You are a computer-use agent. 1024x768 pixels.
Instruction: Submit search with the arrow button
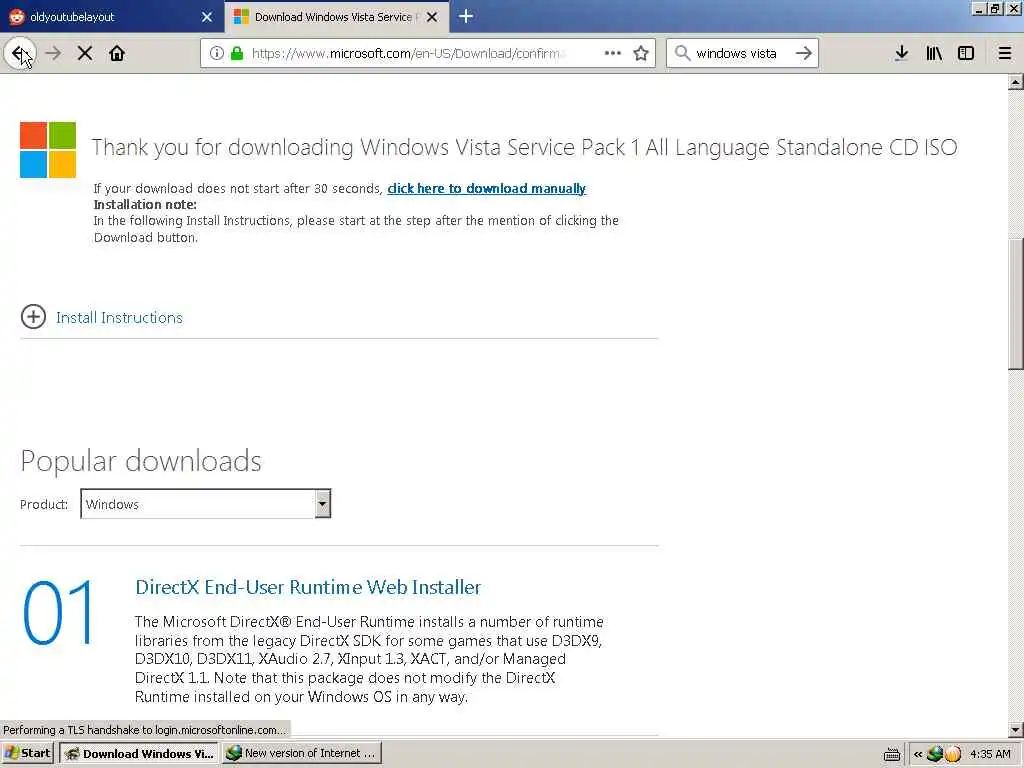point(804,53)
